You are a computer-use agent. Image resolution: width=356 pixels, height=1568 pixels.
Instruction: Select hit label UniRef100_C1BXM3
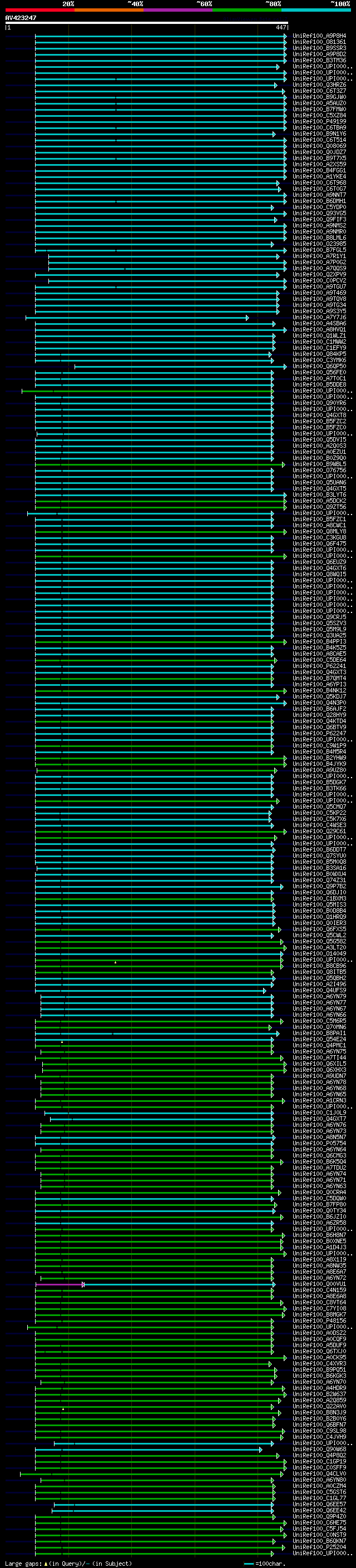[x=319, y=898]
